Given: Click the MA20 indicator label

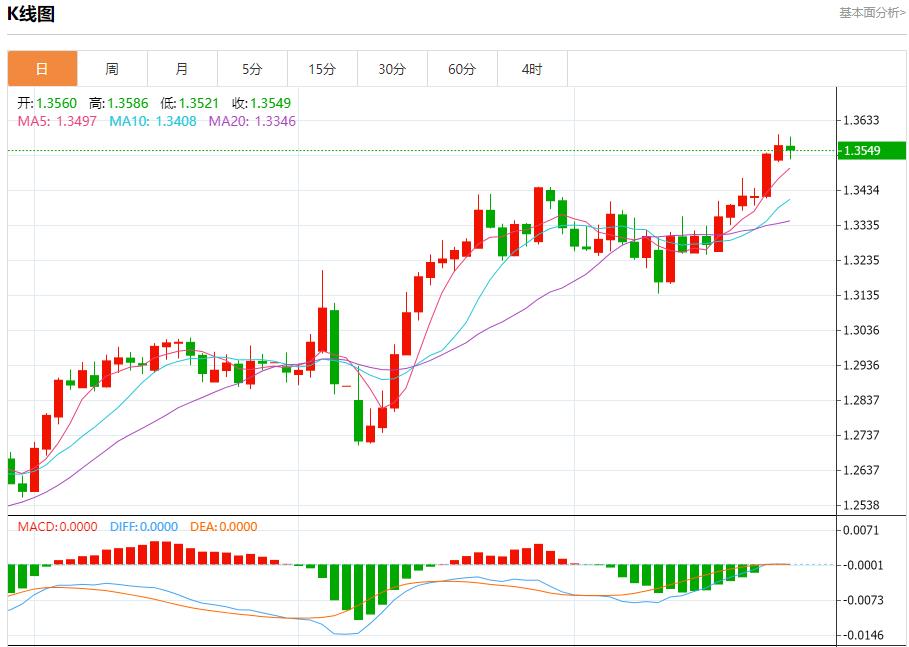Looking at the screenshot, I should point(252,121).
